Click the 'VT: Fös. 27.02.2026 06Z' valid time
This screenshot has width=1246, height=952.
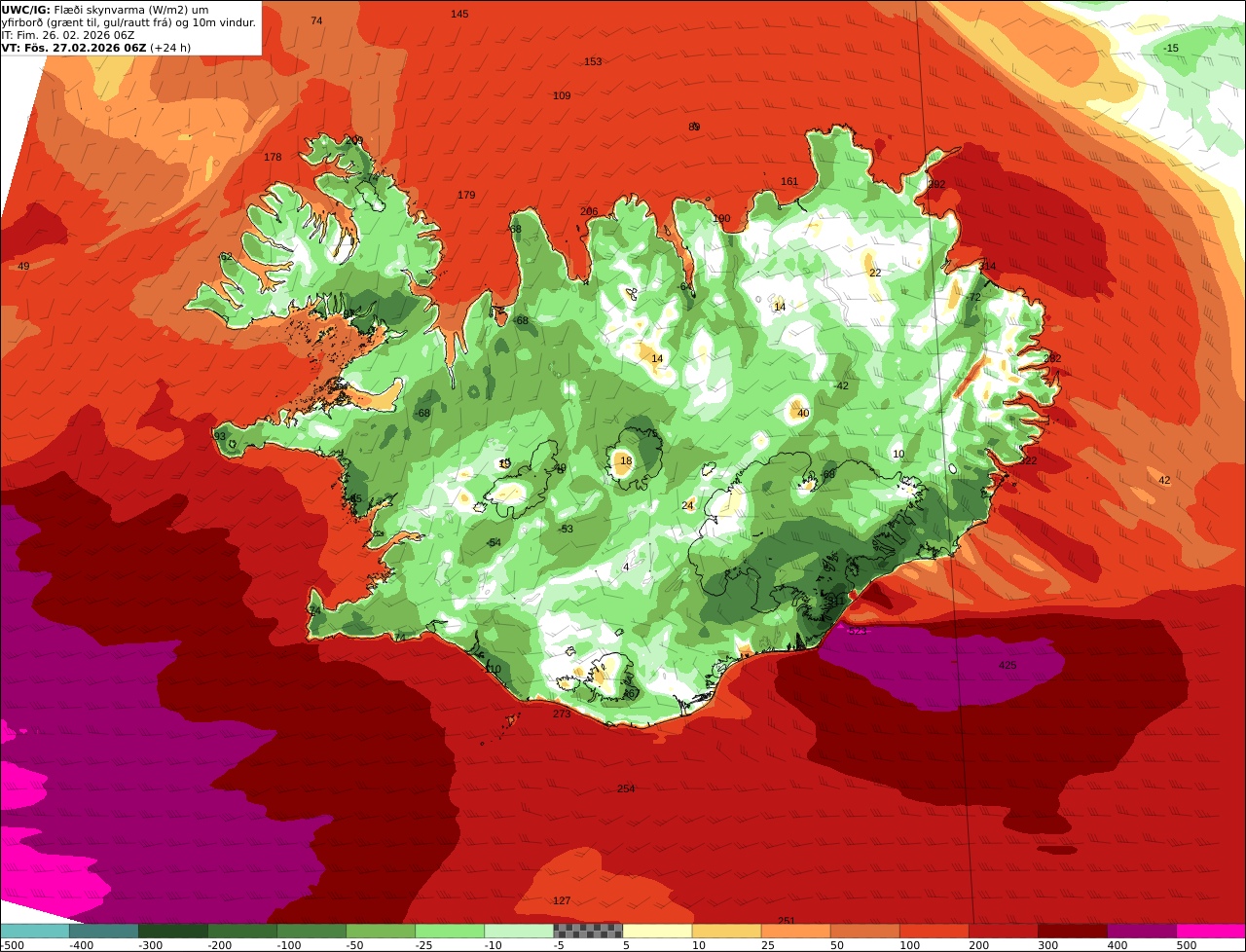click(74, 48)
